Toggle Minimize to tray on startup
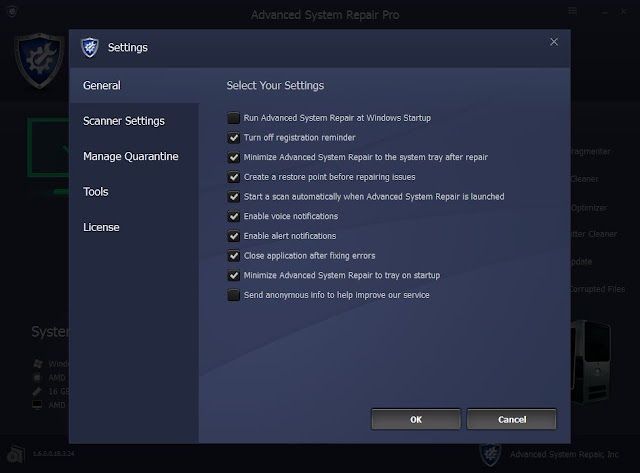This screenshot has width=640, height=473. coord(233,275)
